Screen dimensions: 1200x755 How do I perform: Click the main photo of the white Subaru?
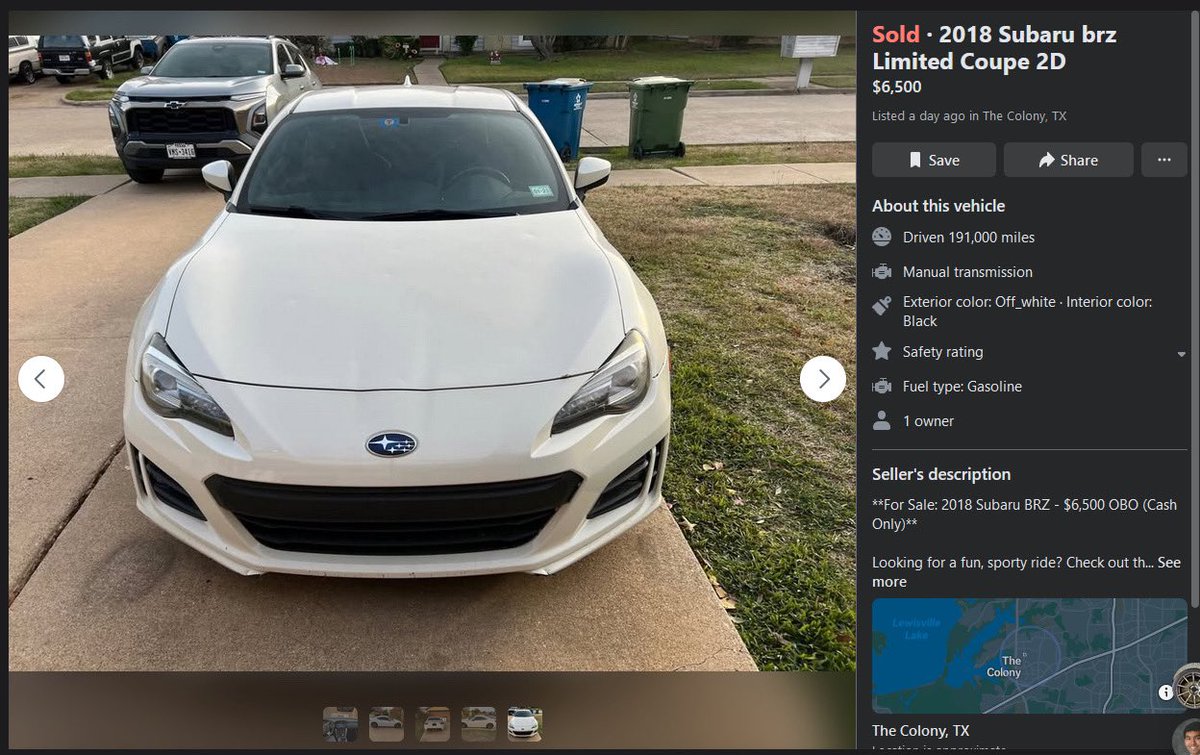[x=432, y=353]
